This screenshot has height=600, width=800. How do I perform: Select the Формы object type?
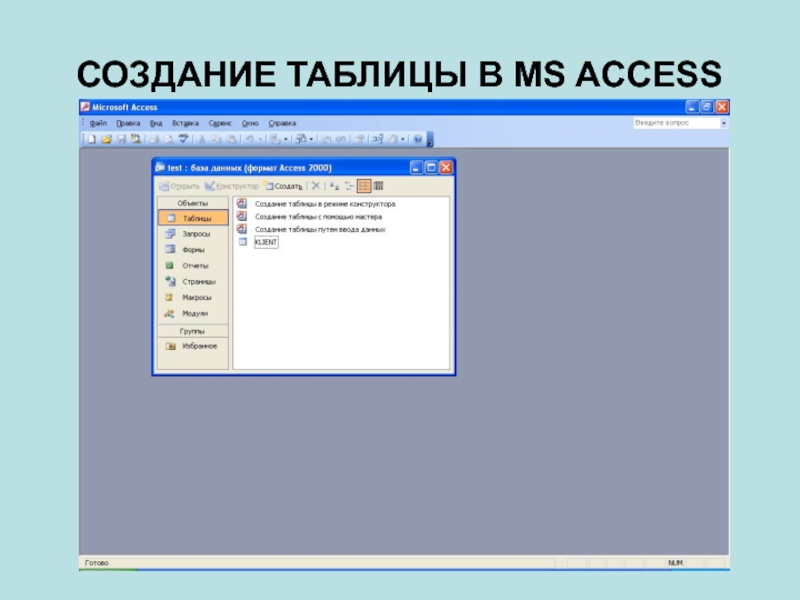tap(193, 250)
